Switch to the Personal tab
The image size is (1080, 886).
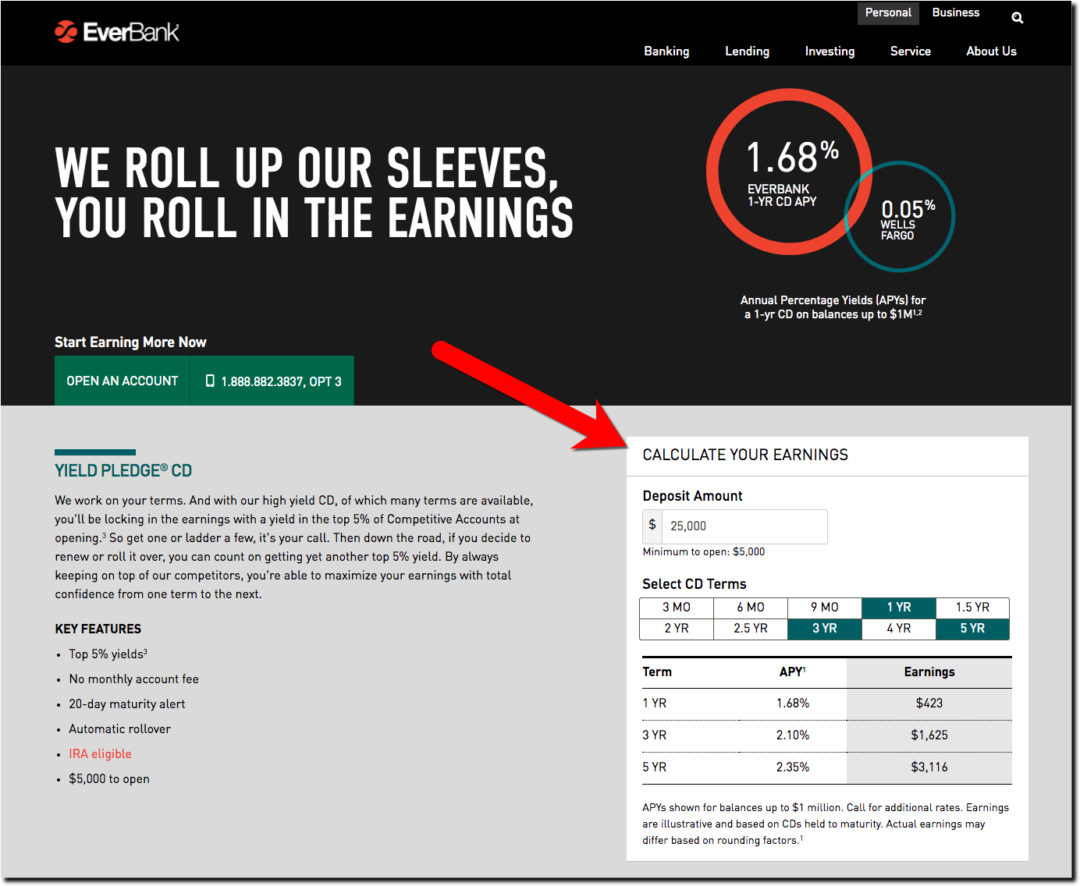coord(888,12)
